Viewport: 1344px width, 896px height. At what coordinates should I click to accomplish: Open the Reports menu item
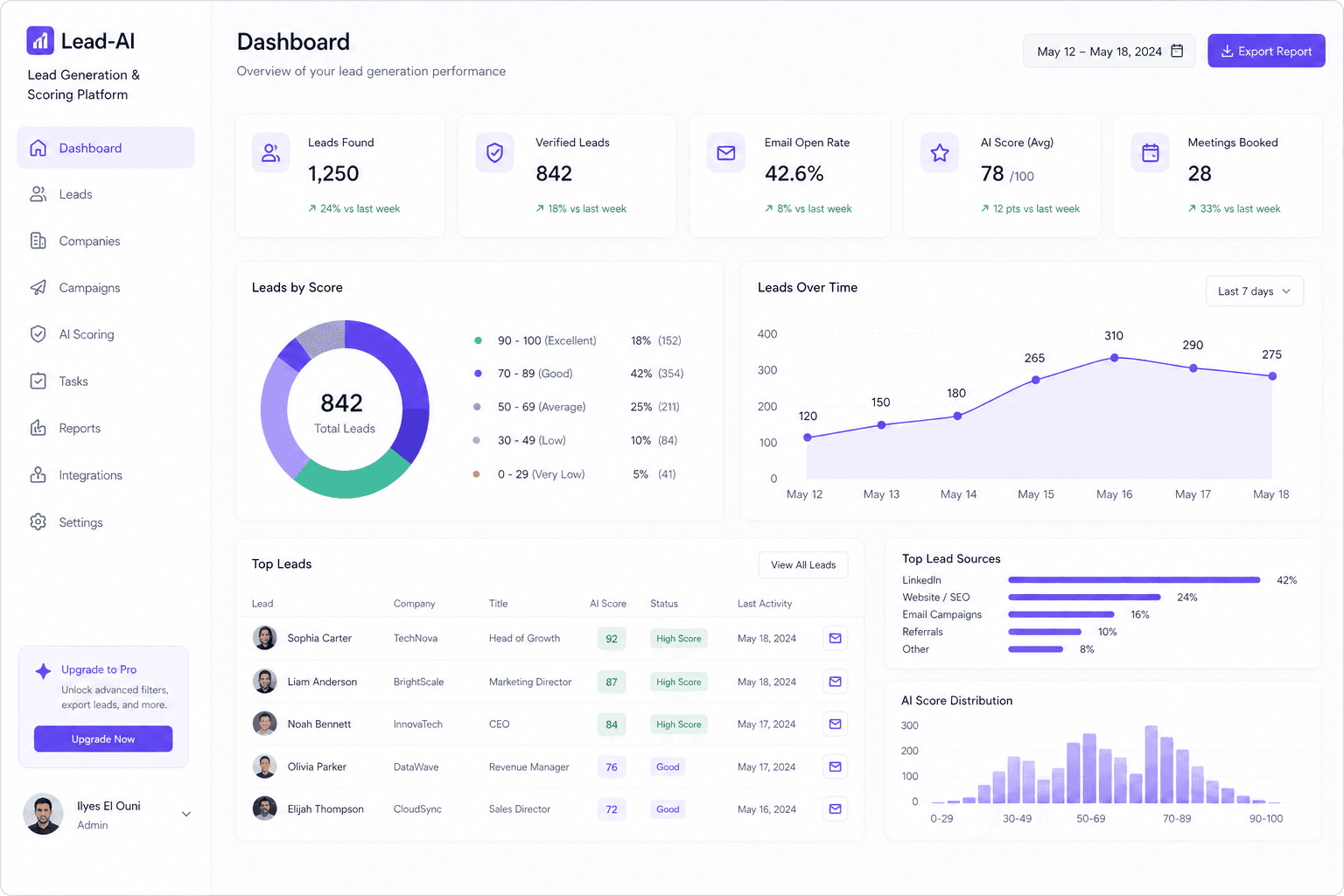click(x=106, y=428)
